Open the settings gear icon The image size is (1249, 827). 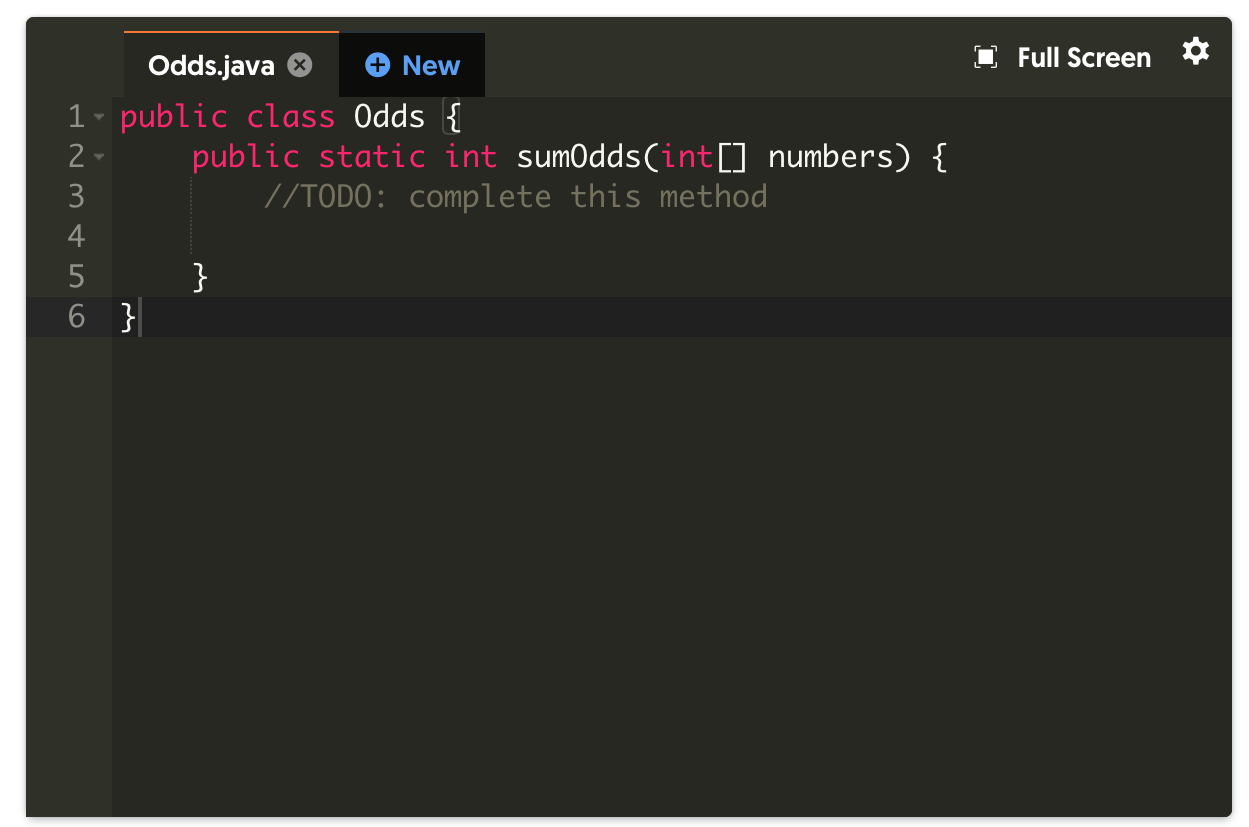[x=1196, y=52]
